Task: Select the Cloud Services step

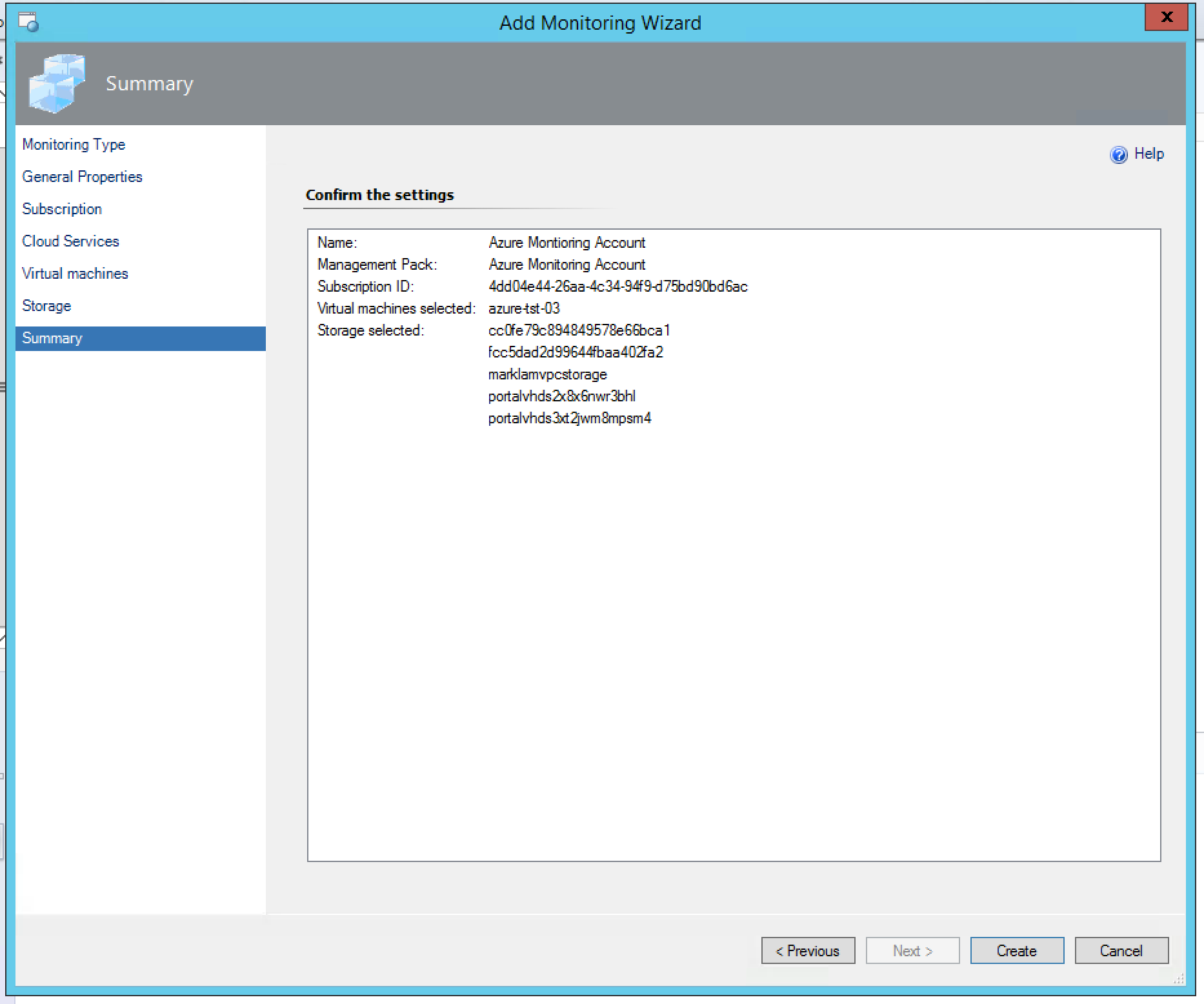Action: click(x=70, y=241)
